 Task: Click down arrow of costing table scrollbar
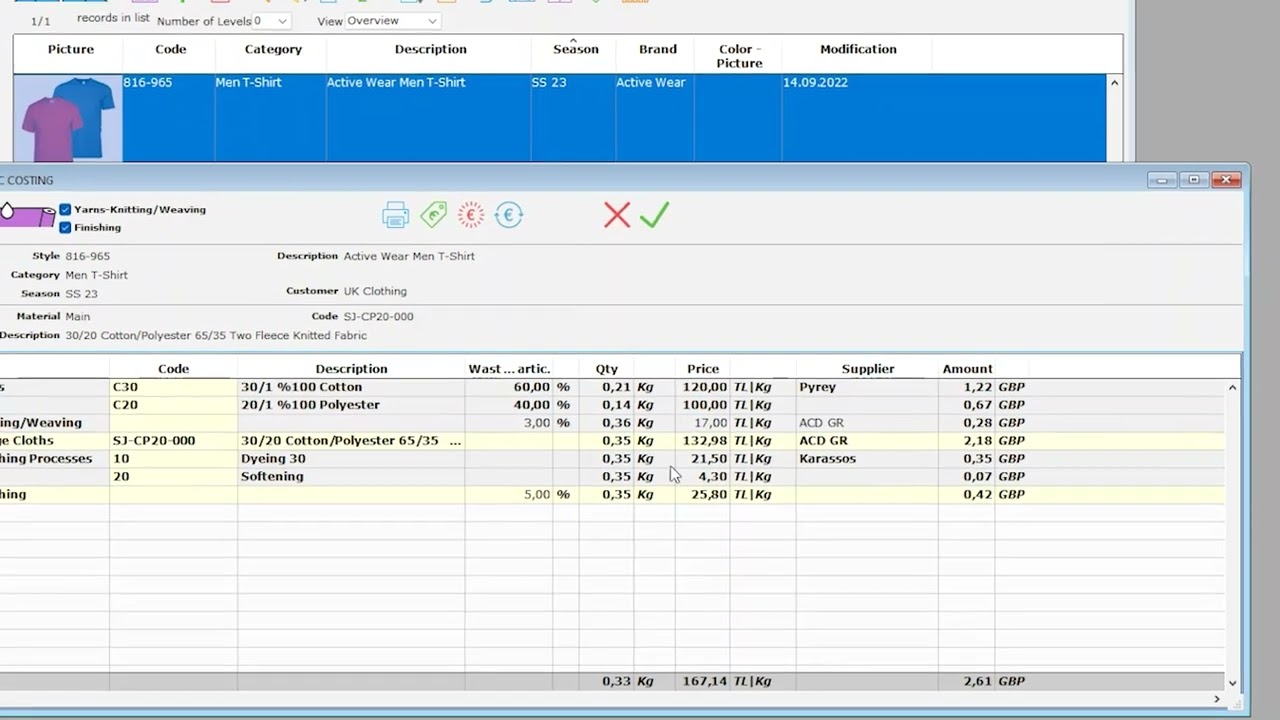coord(1232,682)
